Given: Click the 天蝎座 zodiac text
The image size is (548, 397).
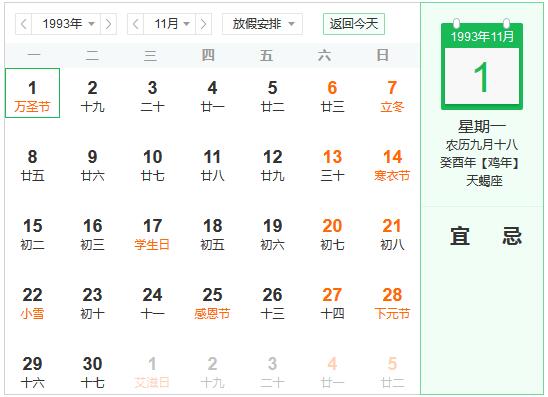Looking at the screenshot, I should click(484, 181).
